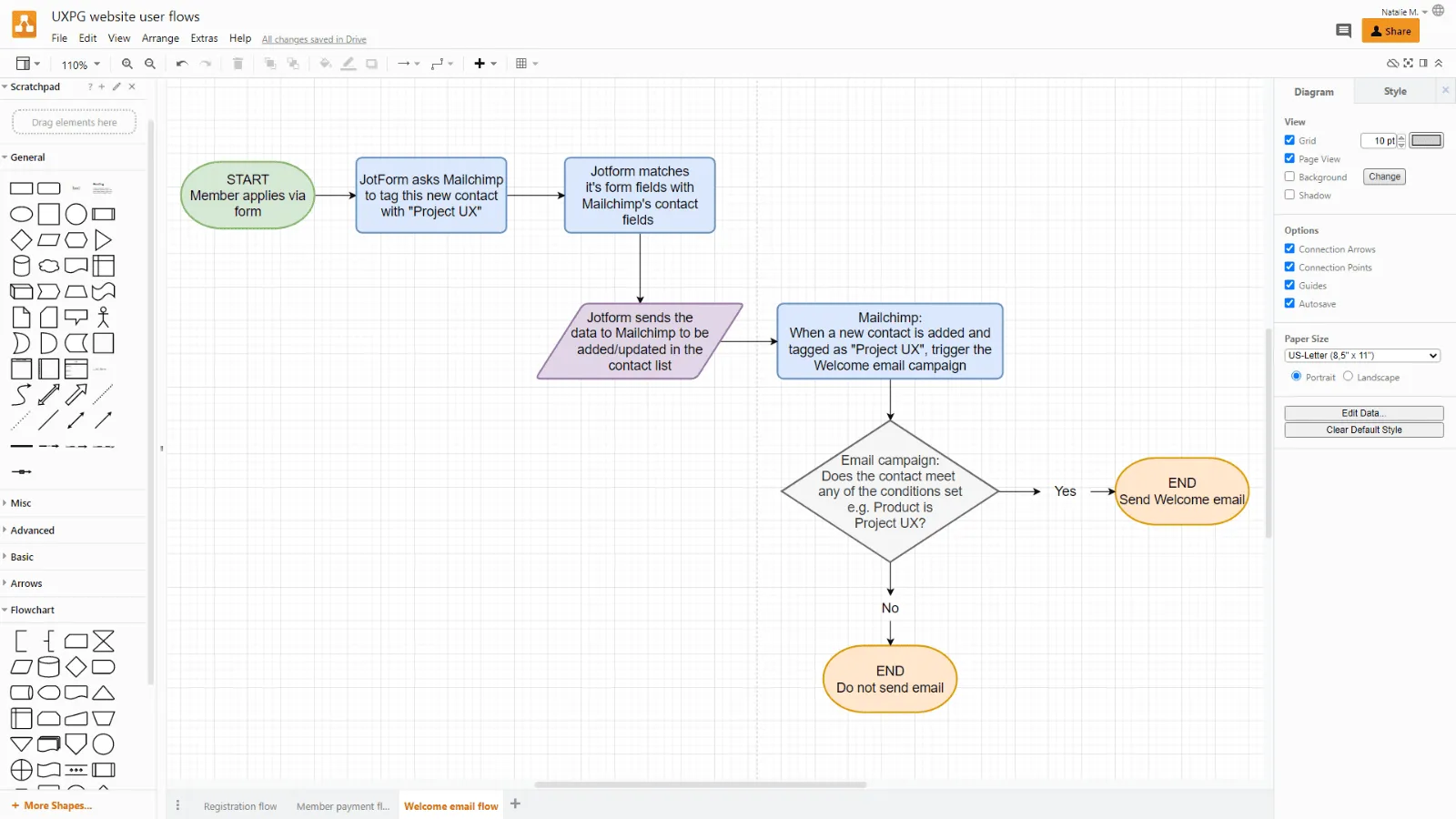Open the view layout dropdown
Viewport: 1456px width, 819px height.
[x=28, y=64]
